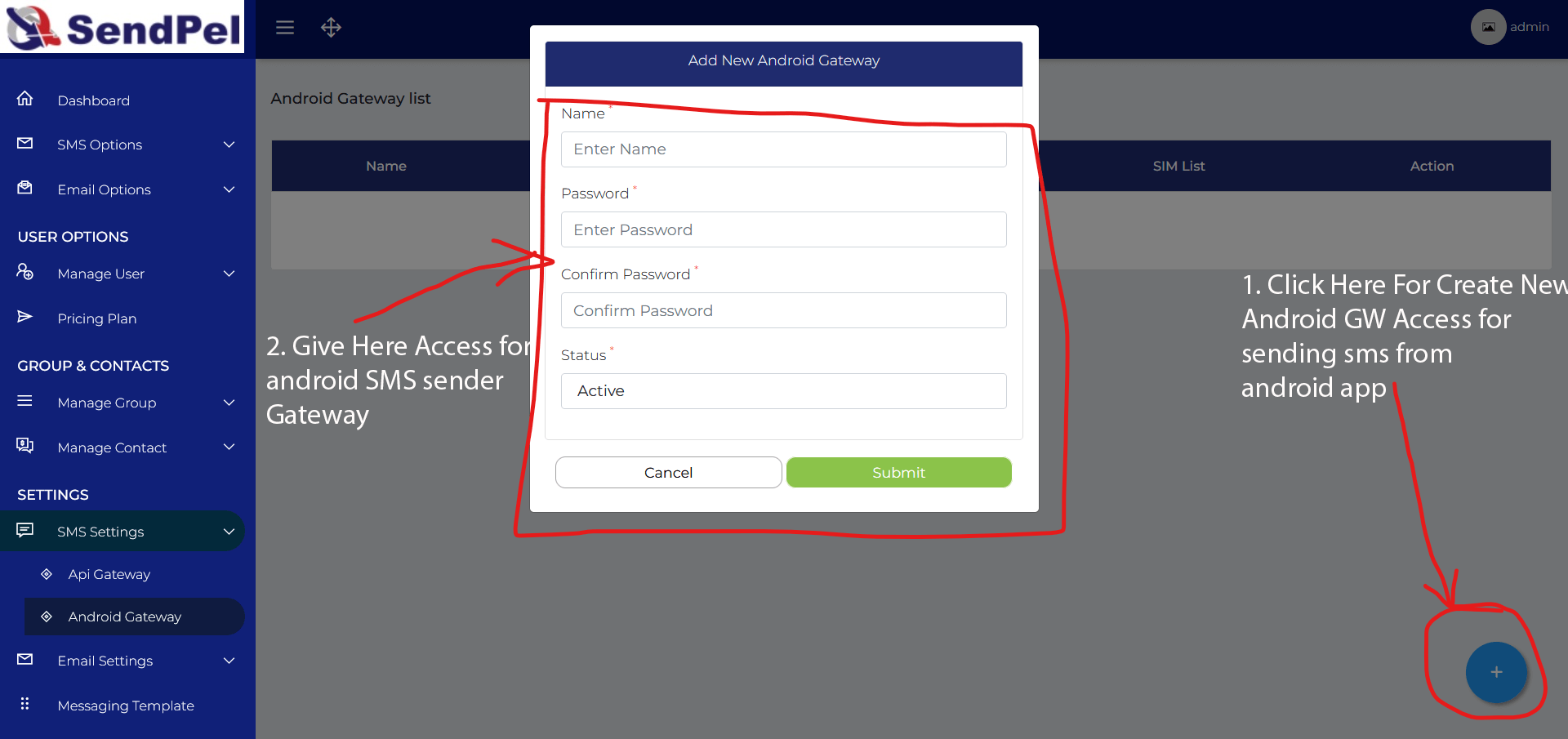Click the Manage User icon
1568x739 pixels.
pos(25,272)
